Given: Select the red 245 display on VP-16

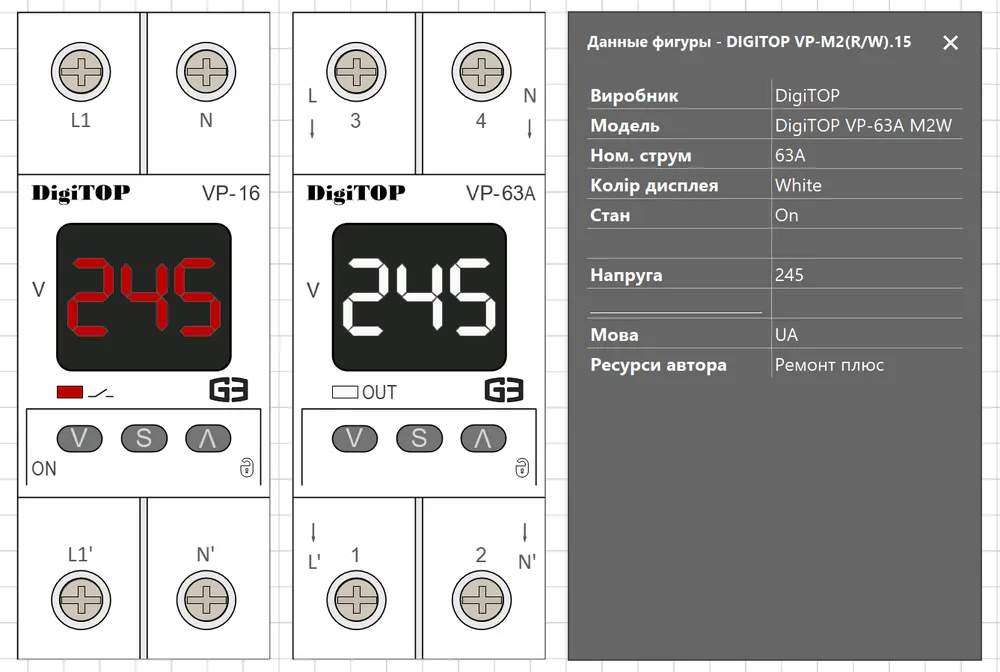Looking at the screenshot, I should pyautogui.click(x=144, y=297).
